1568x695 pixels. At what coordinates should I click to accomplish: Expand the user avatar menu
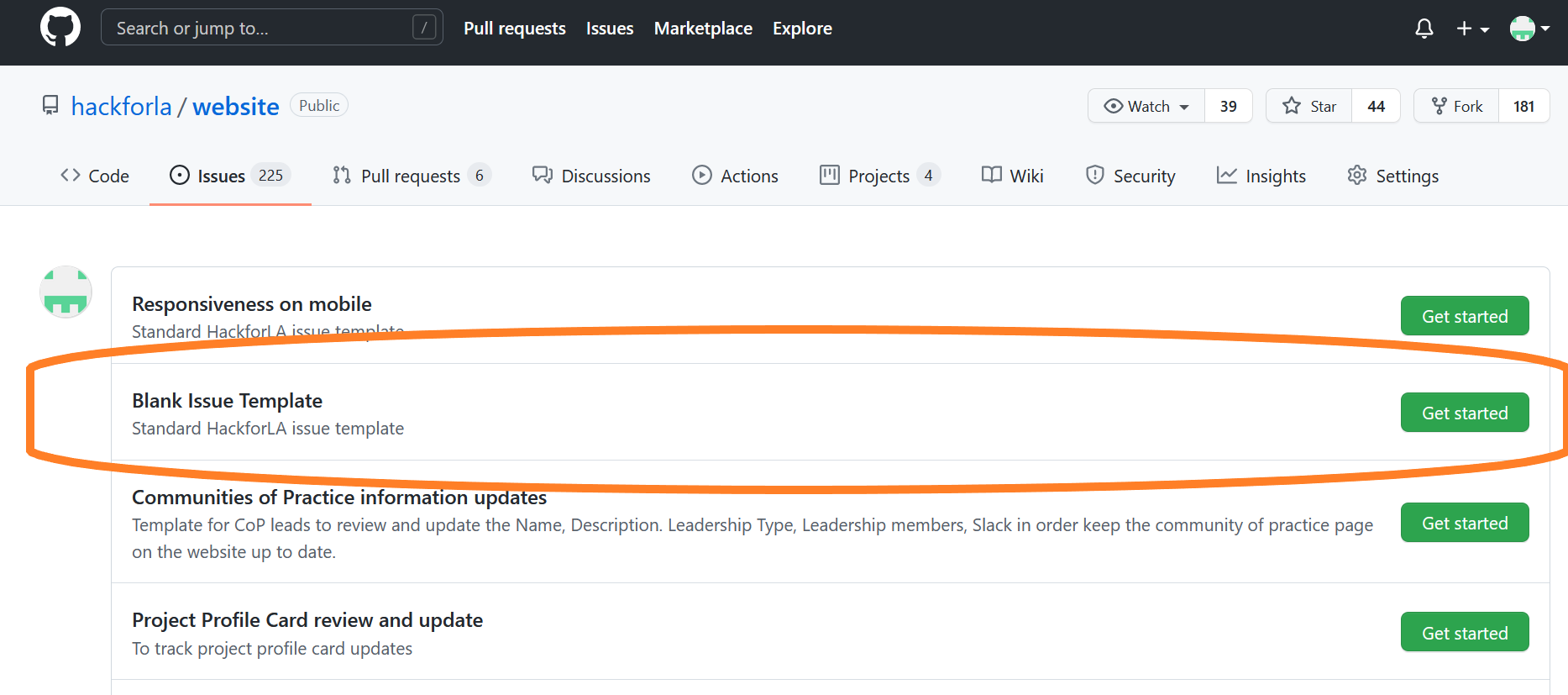point(1529,29)
